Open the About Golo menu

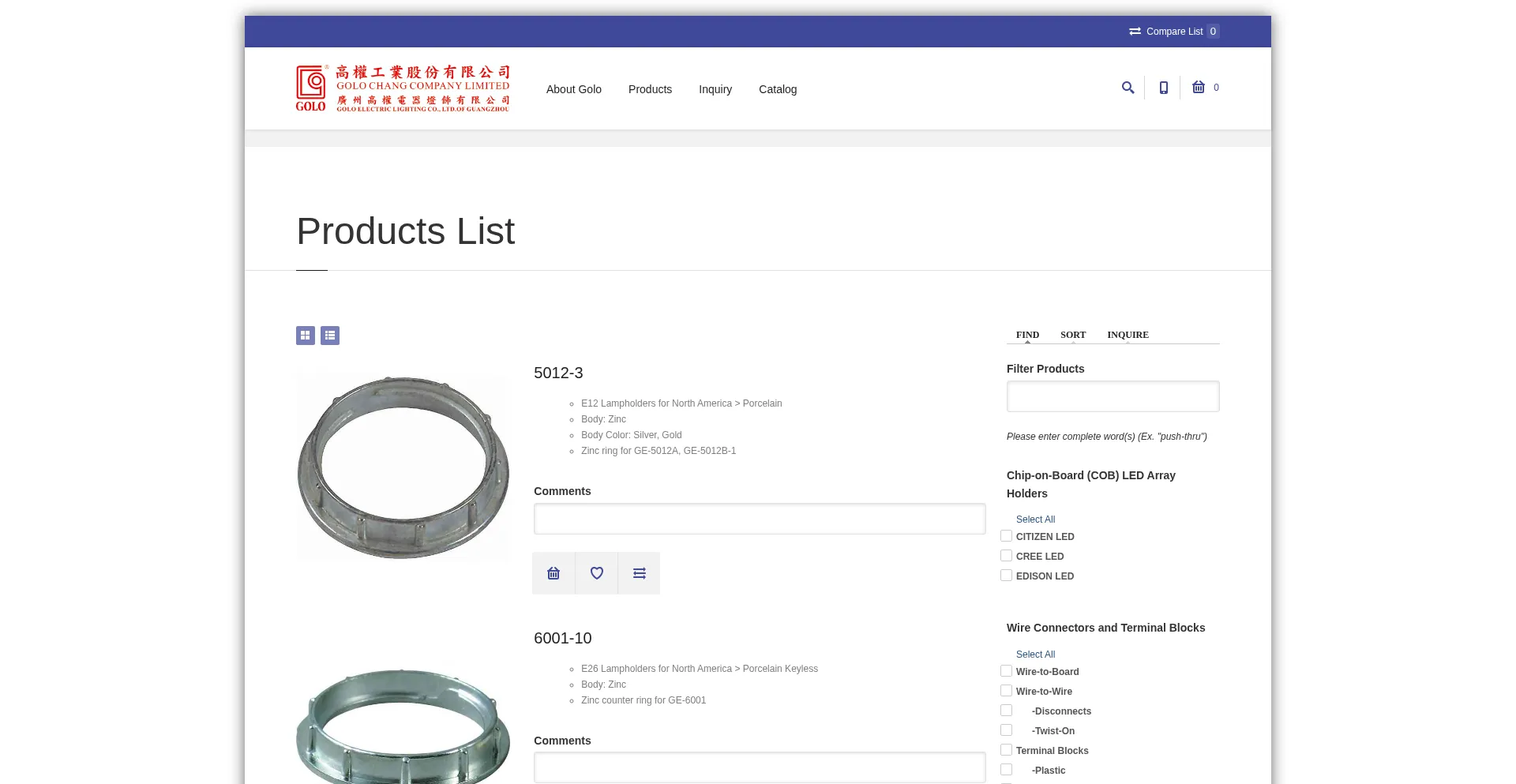coord(574,89)
